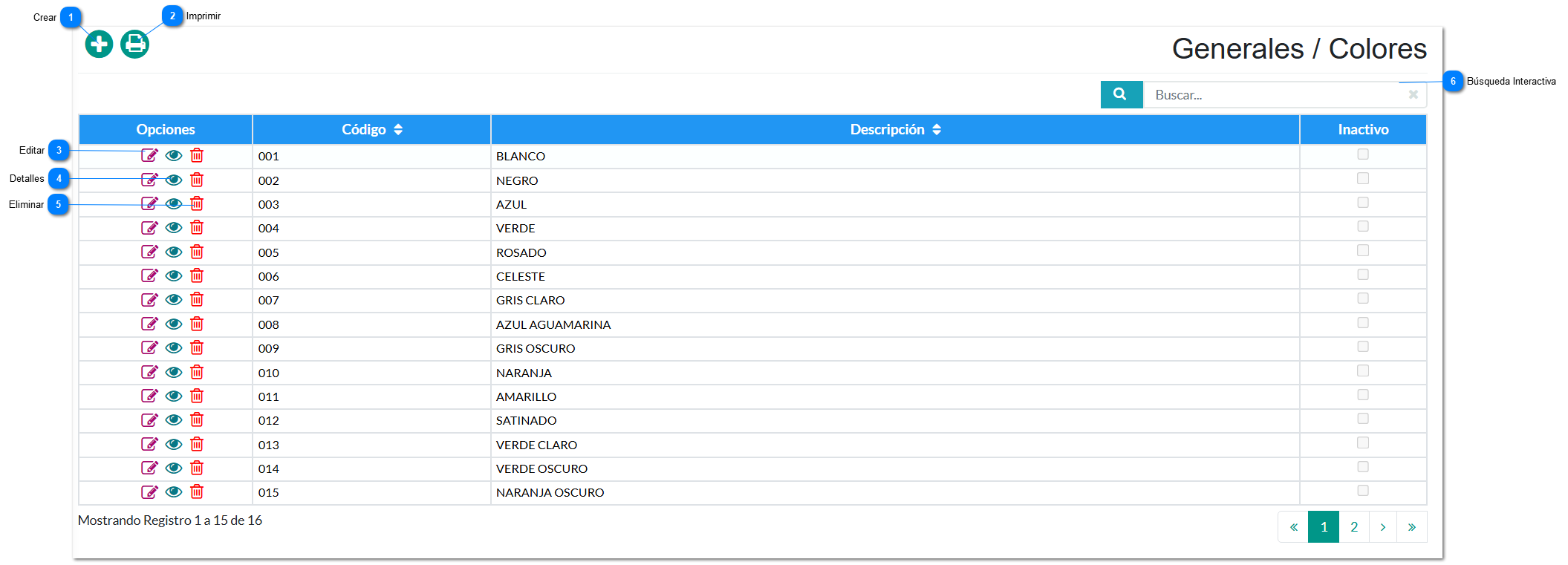1568x565 pixels.
Task: Select page 1 in pagination
Action: click(1324, 527)
